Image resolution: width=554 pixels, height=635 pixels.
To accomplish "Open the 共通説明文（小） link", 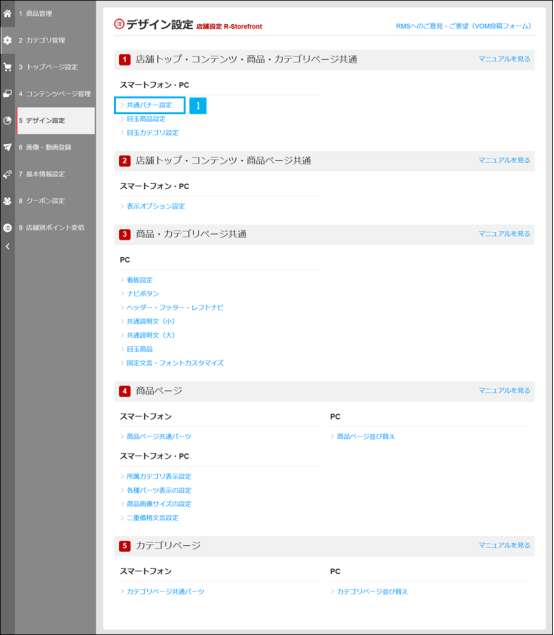I will click(x=151, y=321).
